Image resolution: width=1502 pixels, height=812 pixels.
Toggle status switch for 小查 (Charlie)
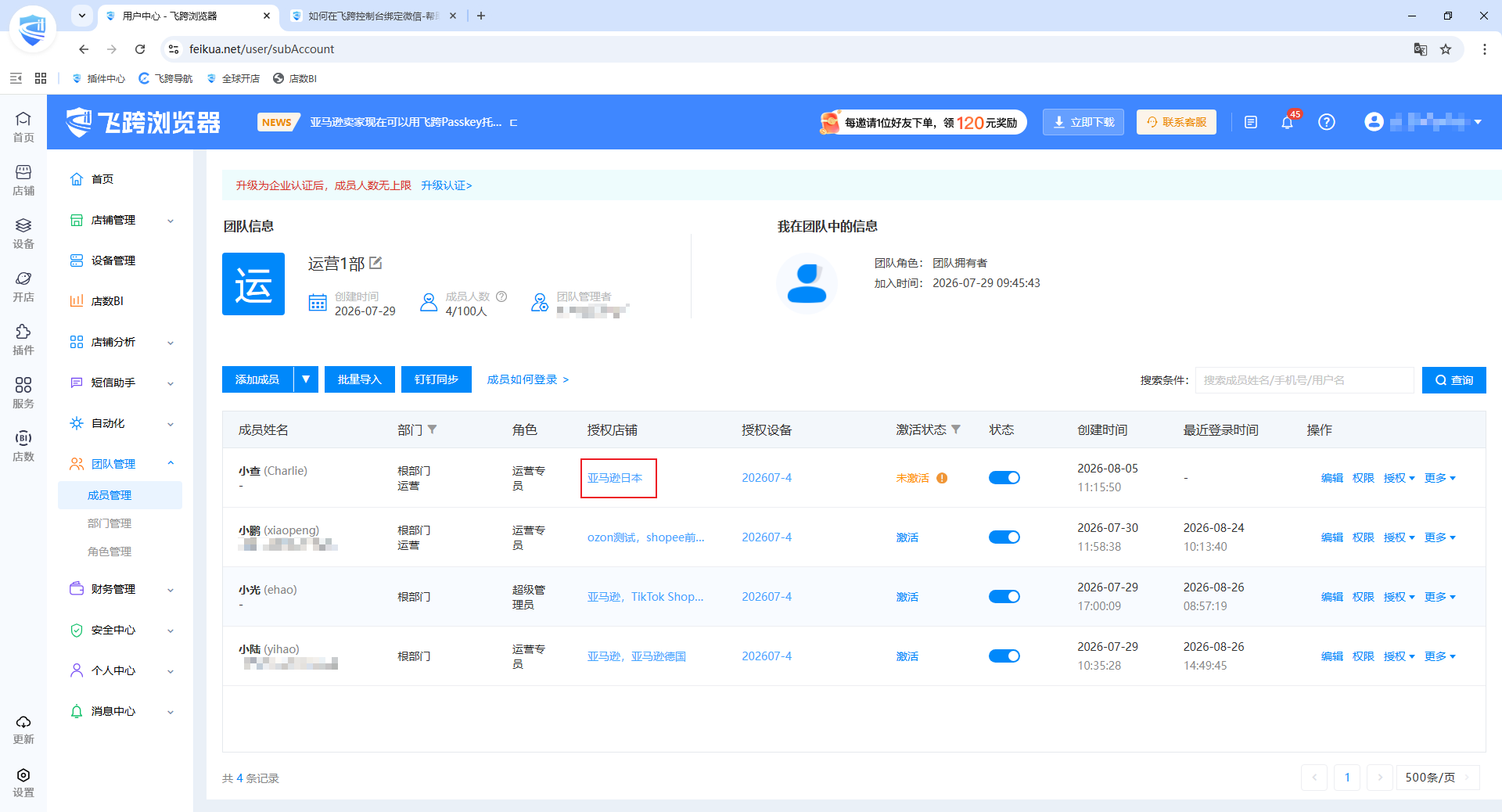(1004, 478)
